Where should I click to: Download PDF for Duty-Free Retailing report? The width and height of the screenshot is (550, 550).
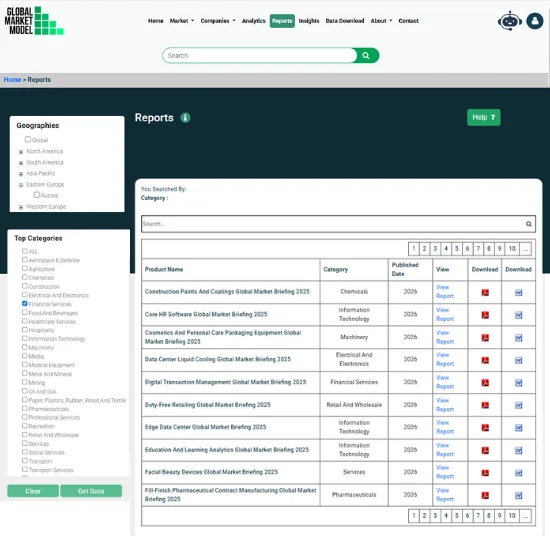[x=485, y=405]
